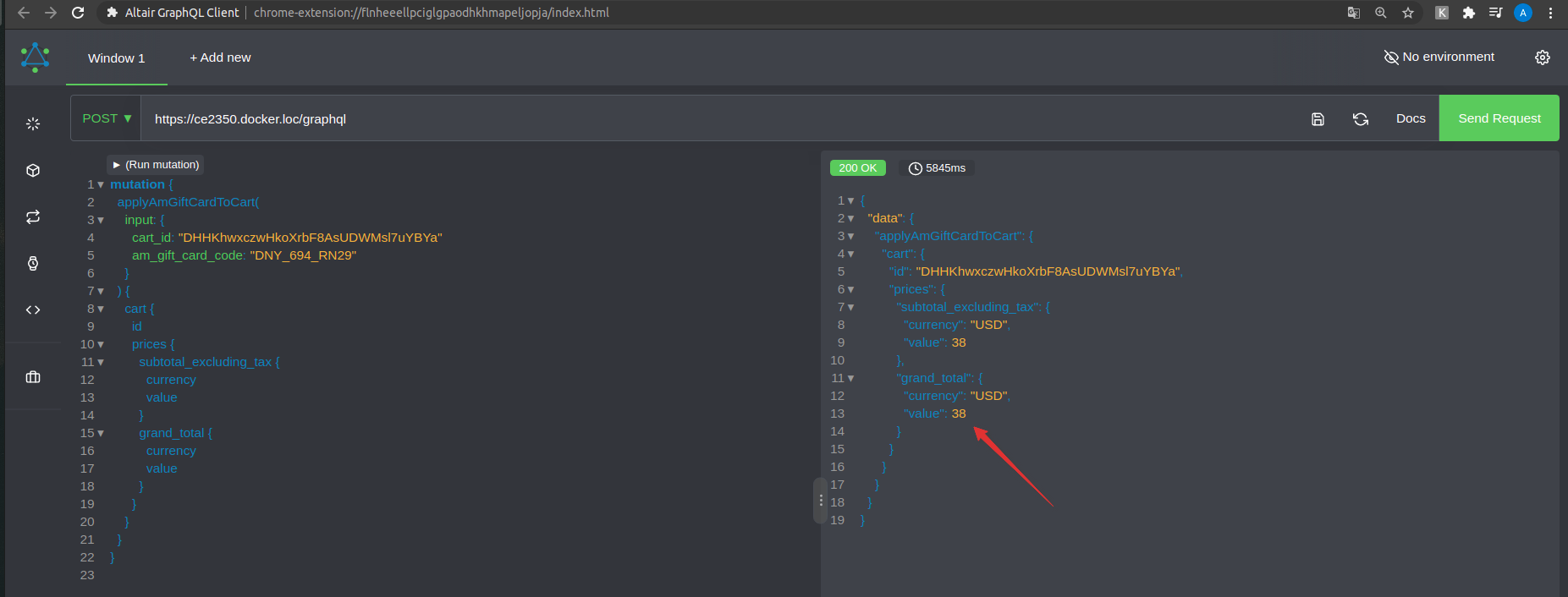Select the No environment option
The image size is (1568, 597).
(x=1439, y=57)
